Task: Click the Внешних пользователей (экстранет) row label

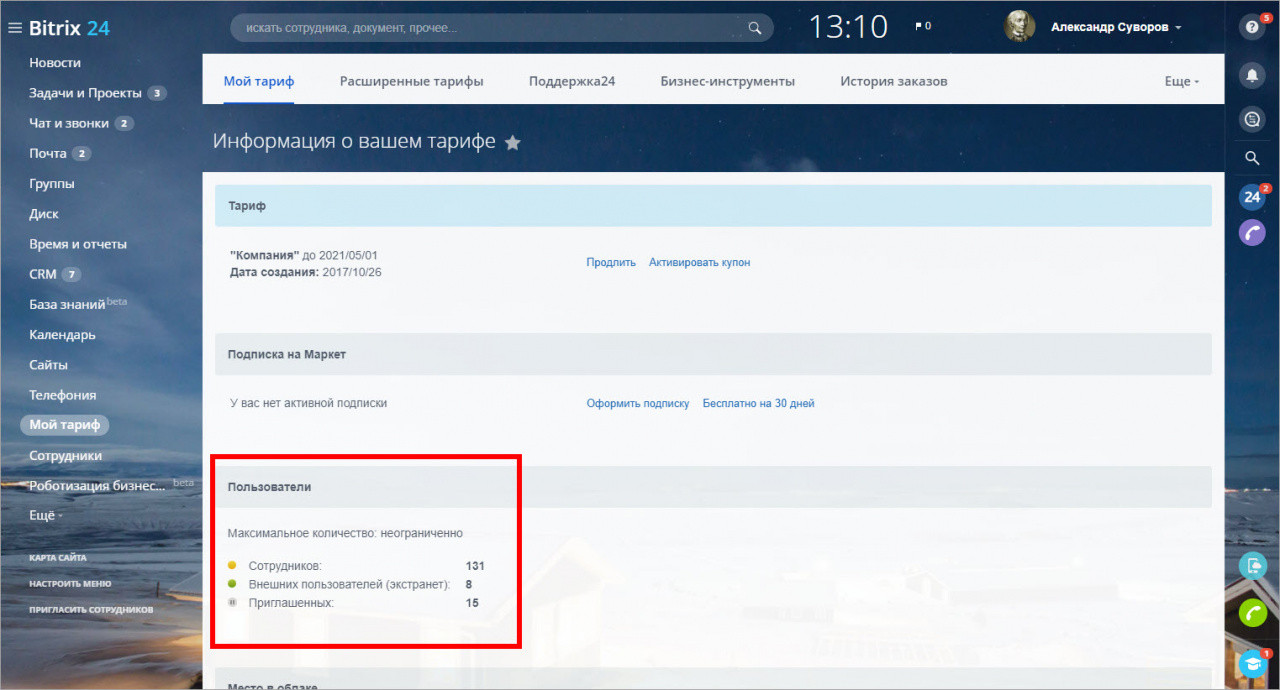Action: pos(349,584)
